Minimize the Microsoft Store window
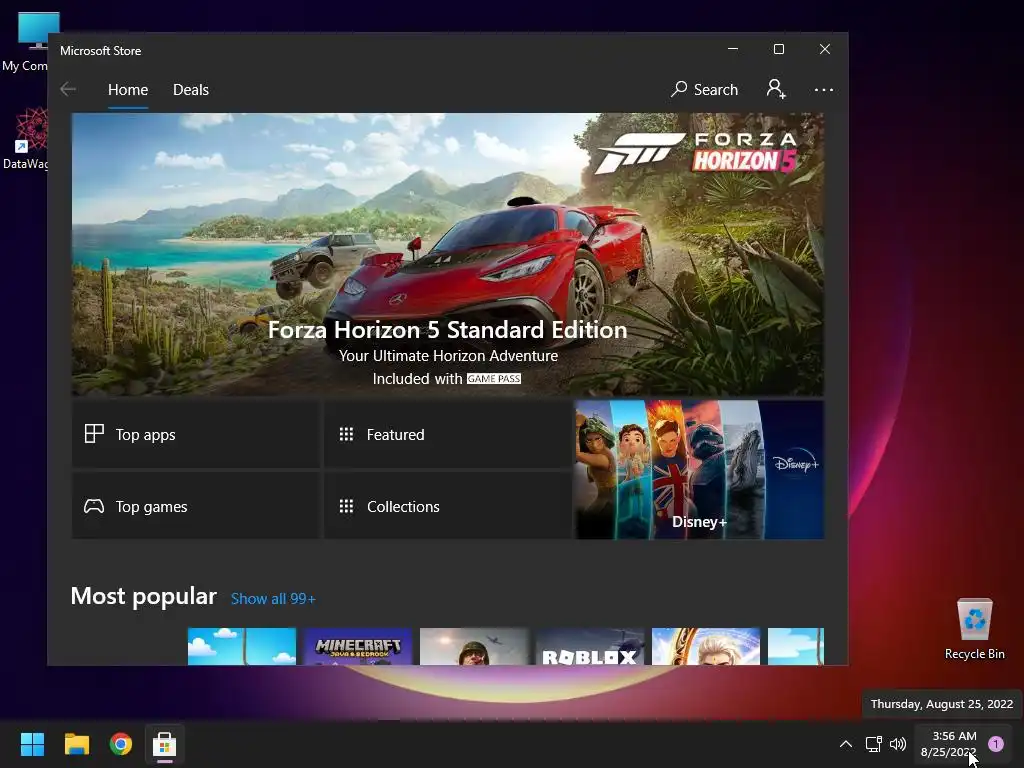Image resolution: width=1024 pixels, height=768 pixels. click(x=733, y=49)
